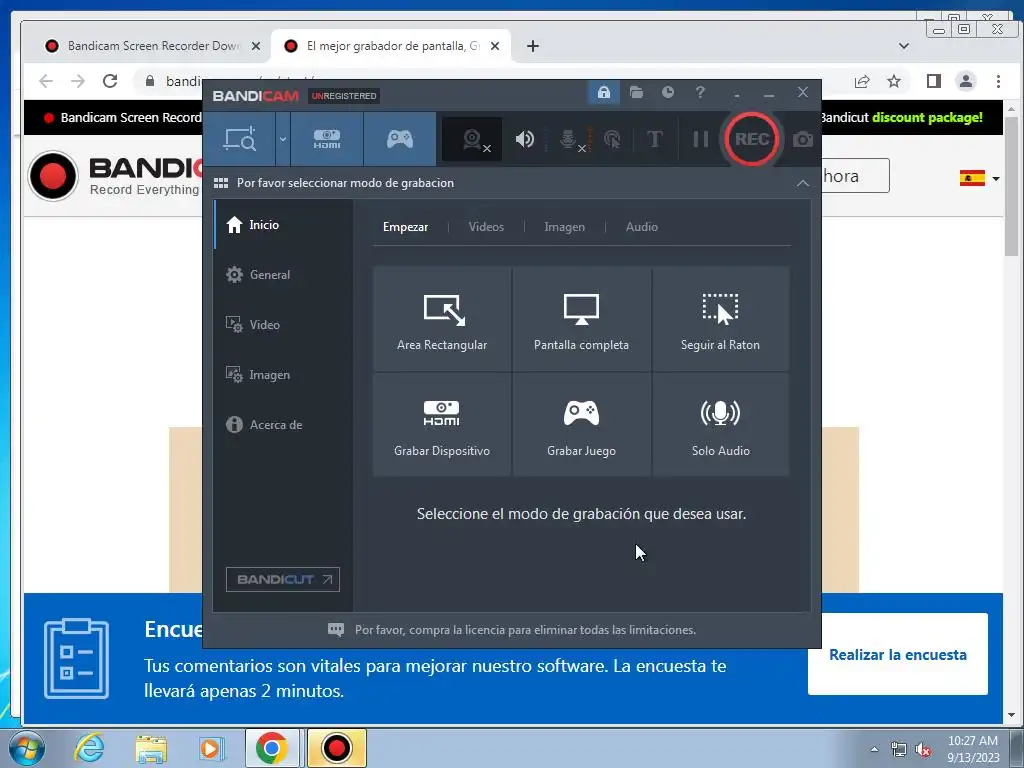Open scheduled recording clock icon

pos(667,92)
